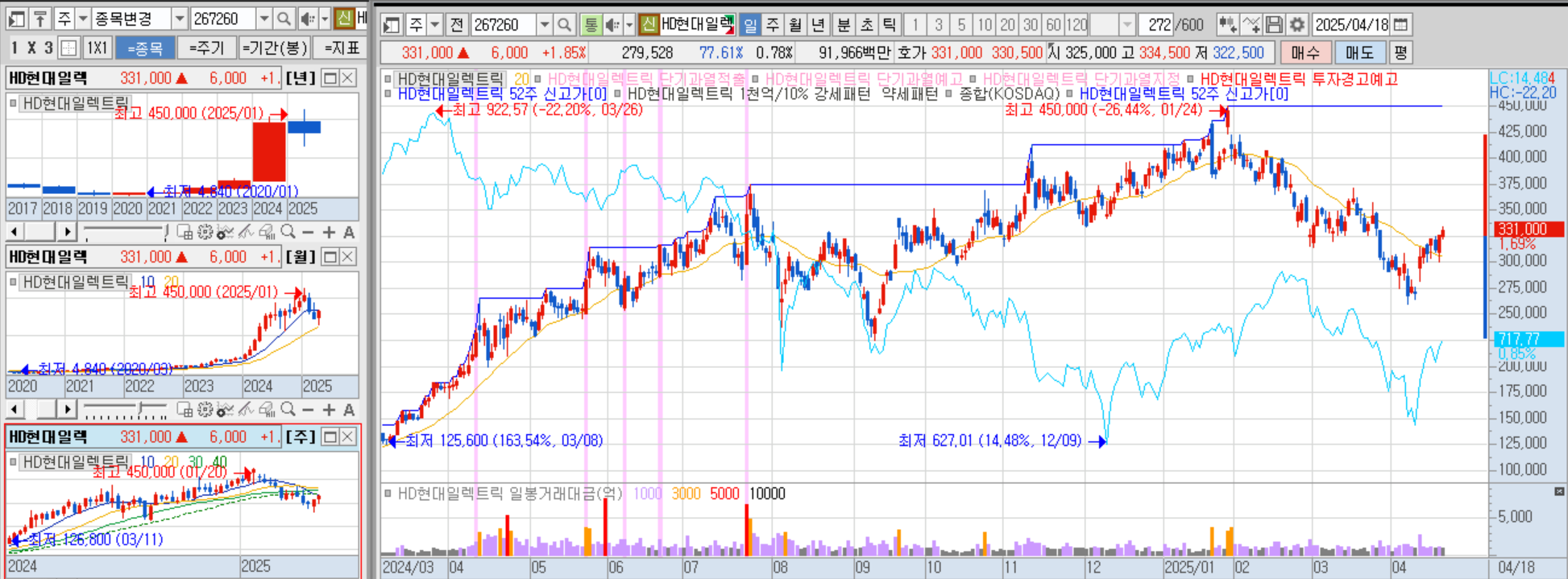Viewport: 1568px width, 579px height.
Task: Click the search magnifier icon in the main chart toolbar
Action: pyautogui.click(x=564, y=25)
